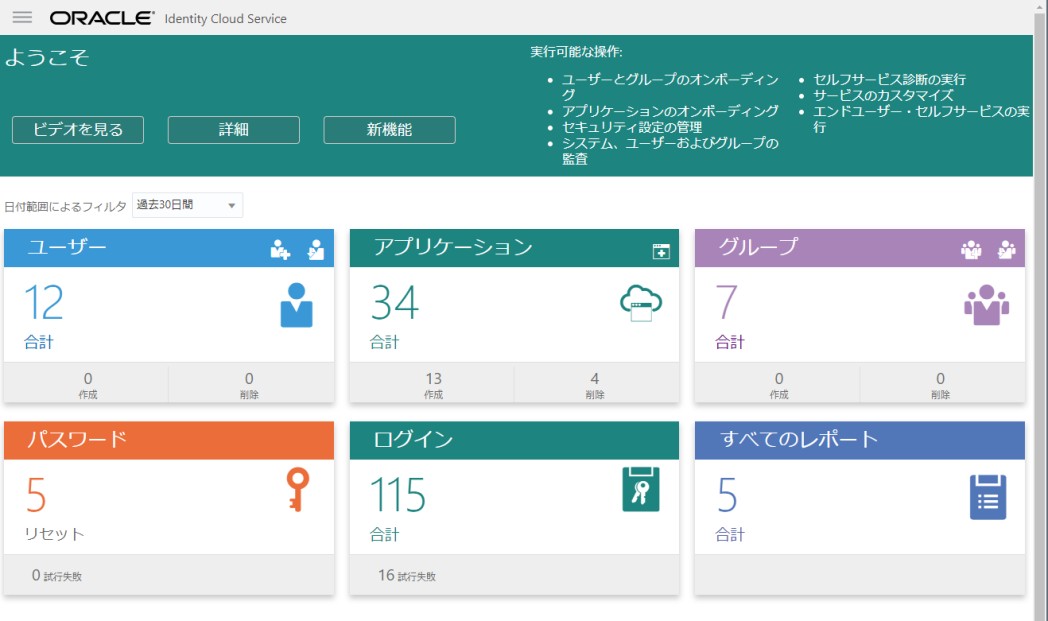Click 13 作成 in applications tile
This screenshot has height=621, width=1048.
pyautogui.click(x=433, y=384)
